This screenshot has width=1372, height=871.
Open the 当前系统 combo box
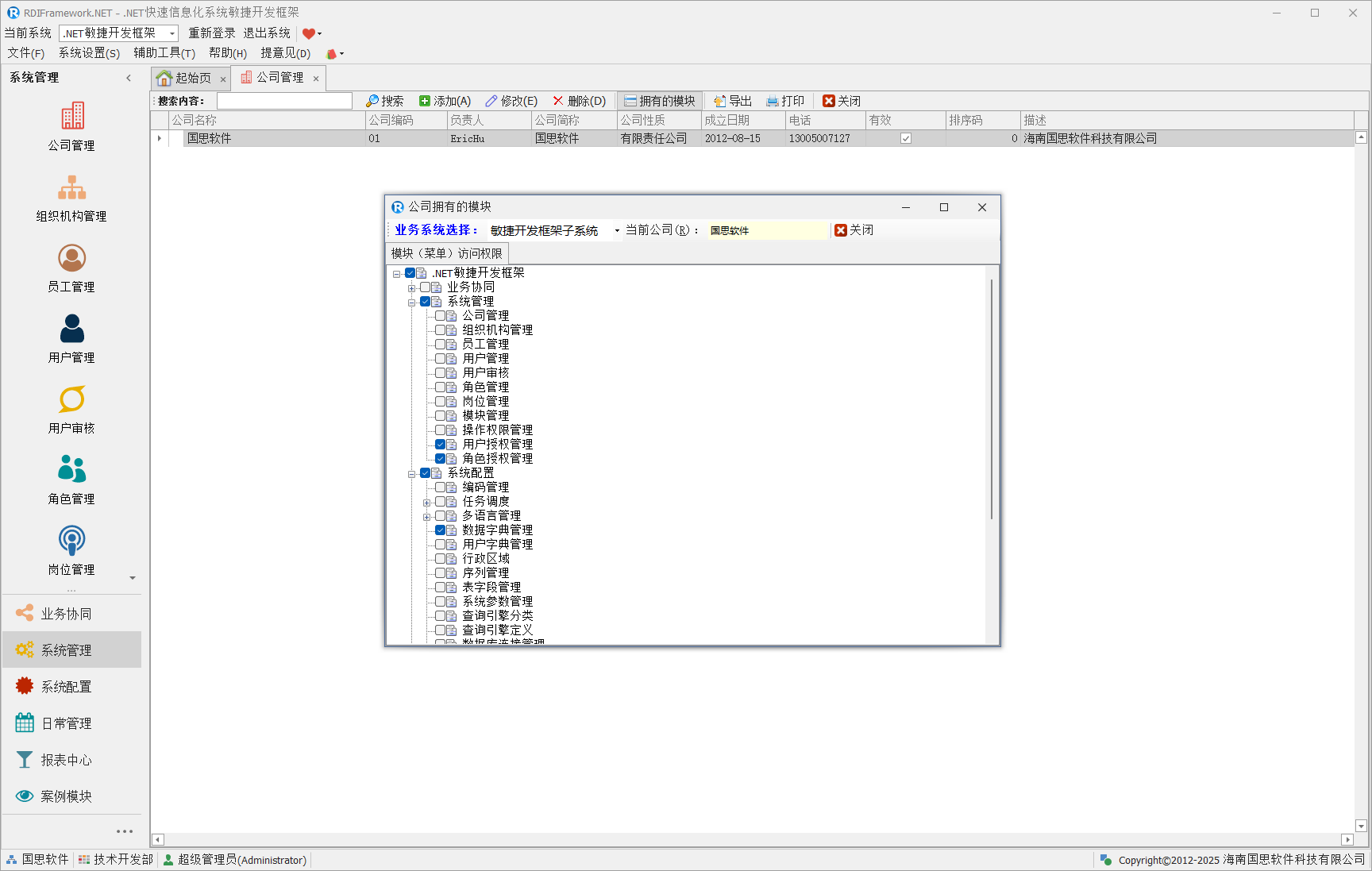(x=171, y=33)
